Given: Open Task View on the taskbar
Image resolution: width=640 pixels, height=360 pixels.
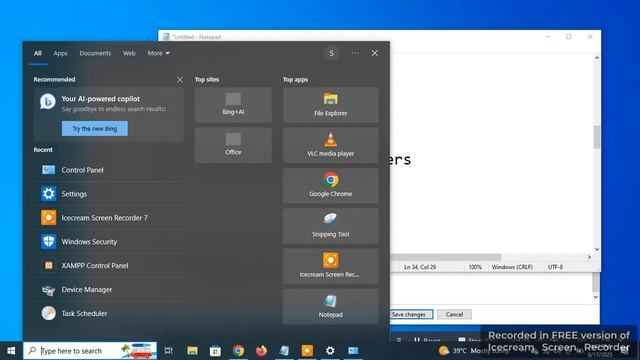Looking at the screenshot, I should (x=169, y=351).
